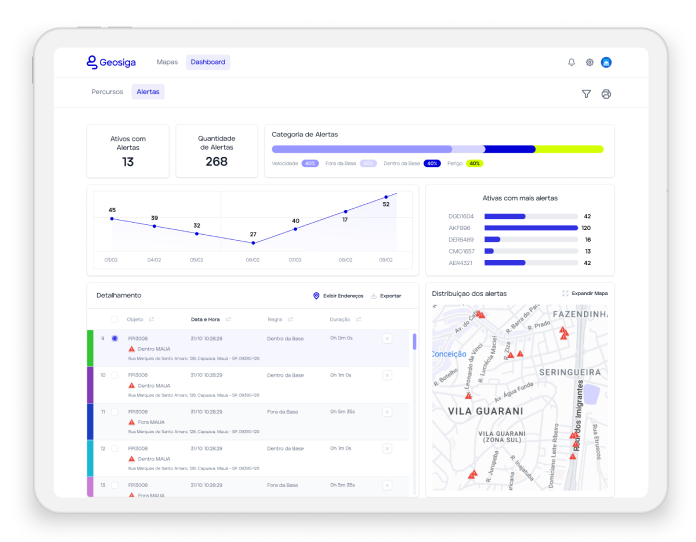The width and height of the screenshot is (696, 542).
Task: Click 'Fora da Base' rule text in row 11
Action: 282,412
